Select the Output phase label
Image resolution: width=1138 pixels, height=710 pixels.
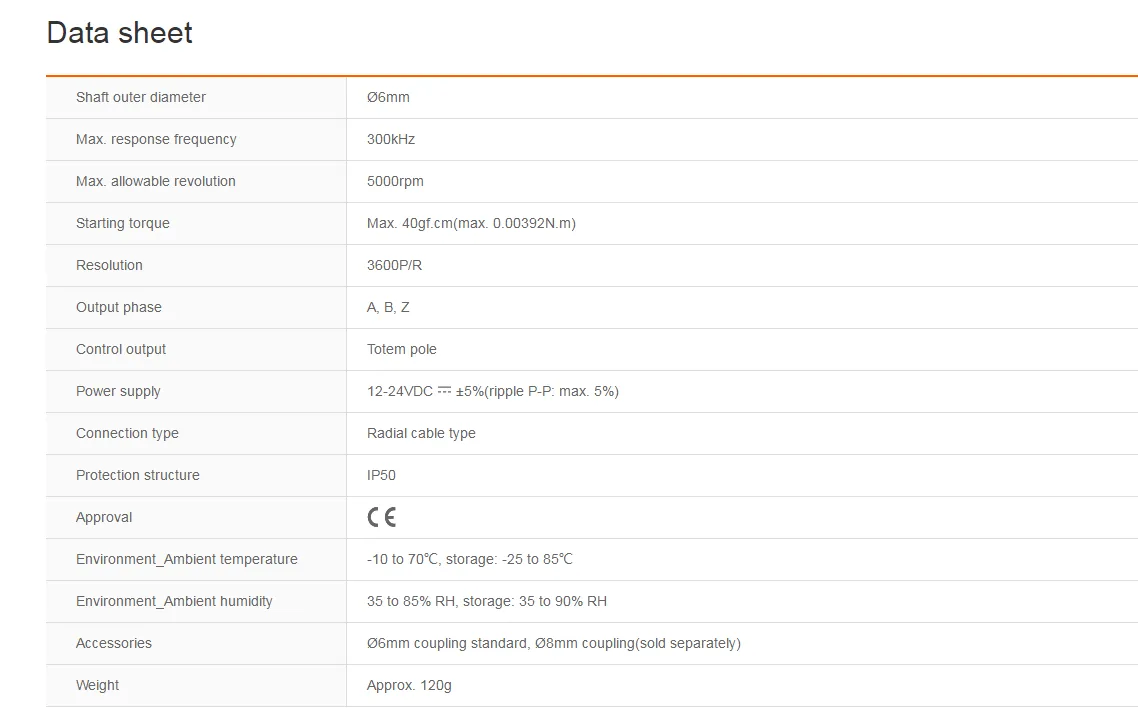pos(119,307)
